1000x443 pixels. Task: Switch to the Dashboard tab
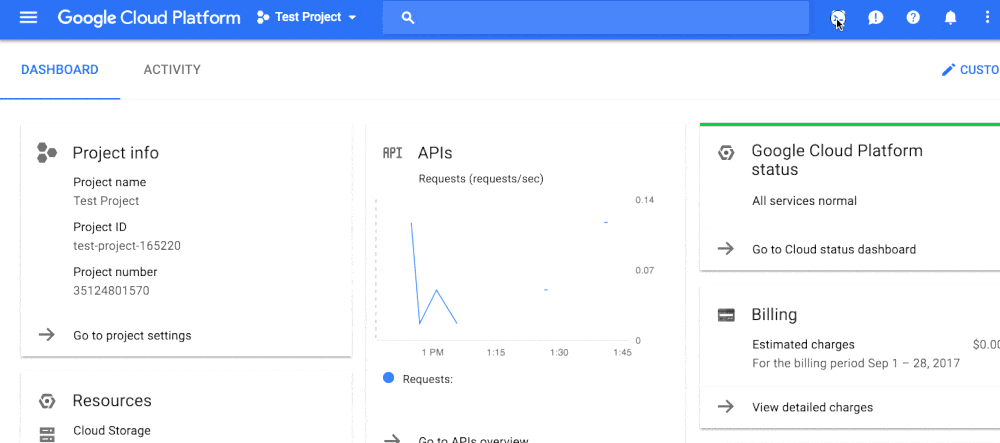60,69
